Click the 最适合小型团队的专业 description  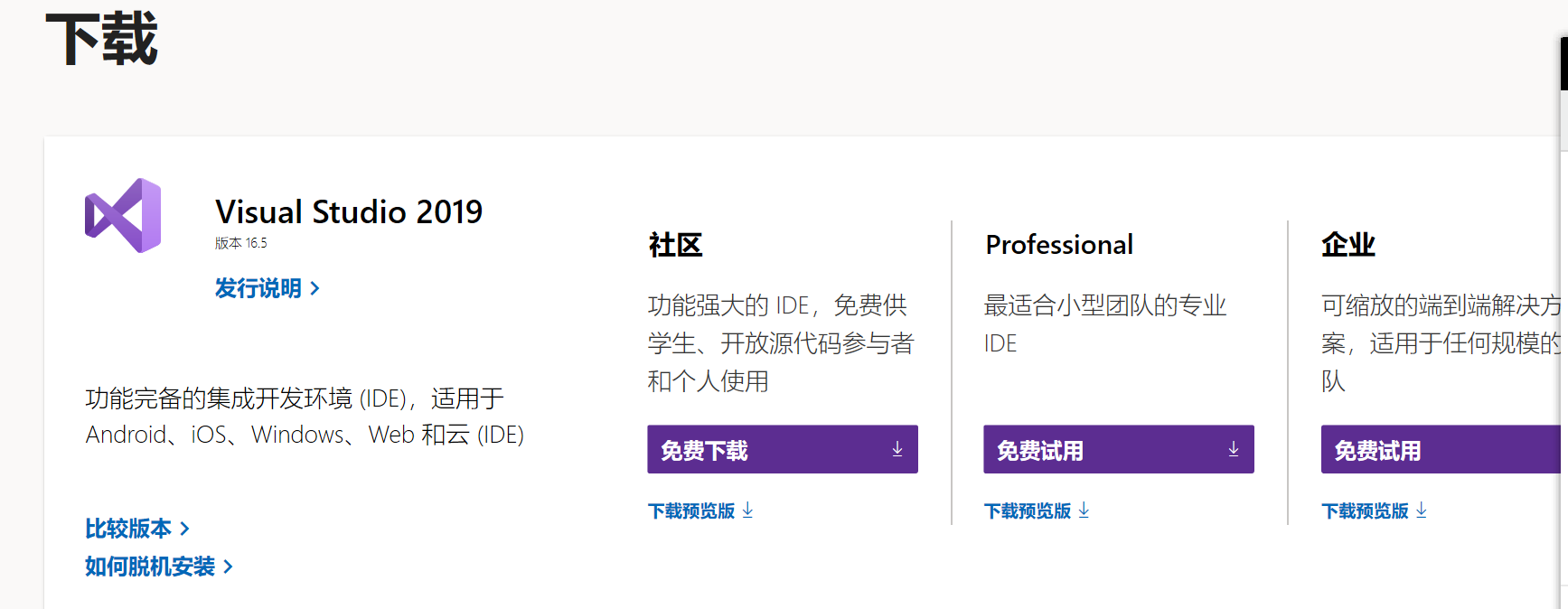(x=1105, y=324)
